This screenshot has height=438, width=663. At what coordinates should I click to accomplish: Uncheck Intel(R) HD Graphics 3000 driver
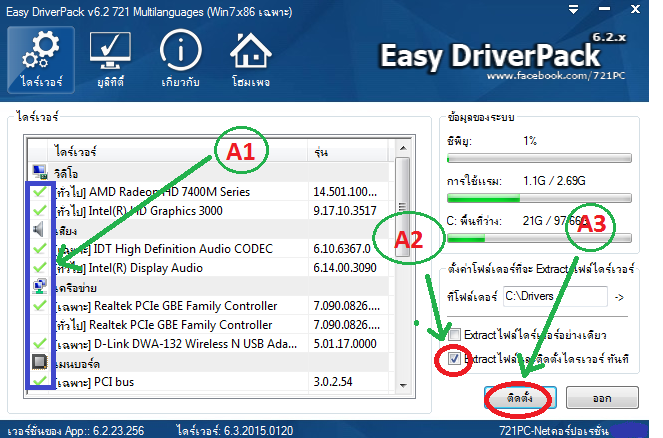point(40,210)
